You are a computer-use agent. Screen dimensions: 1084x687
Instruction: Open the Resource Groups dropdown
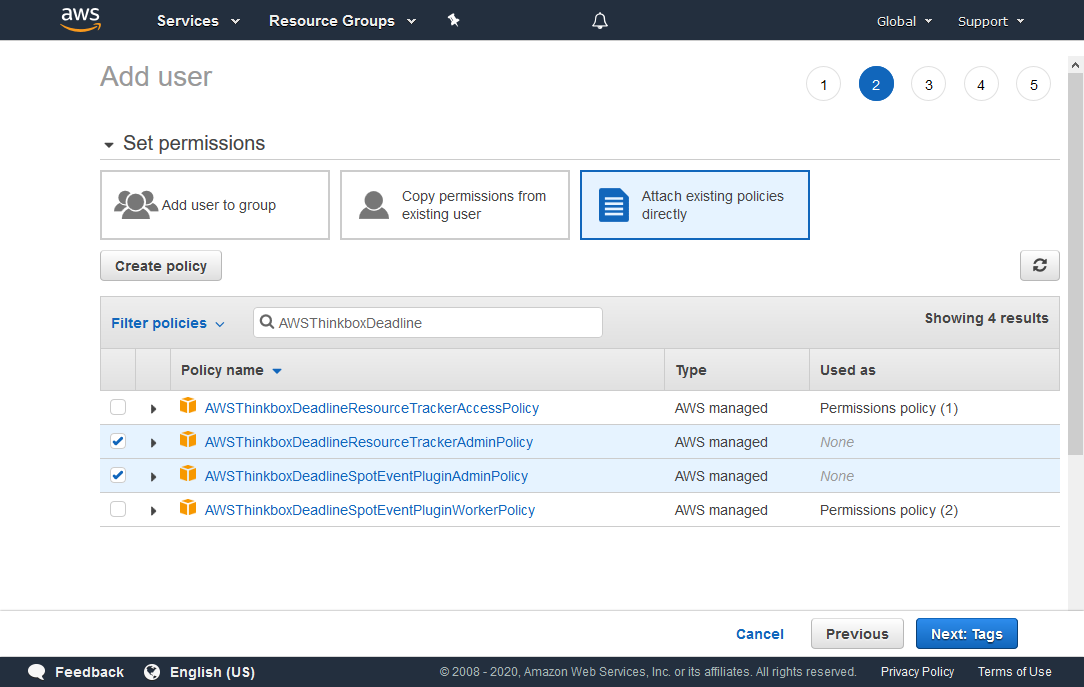(342, 21)
